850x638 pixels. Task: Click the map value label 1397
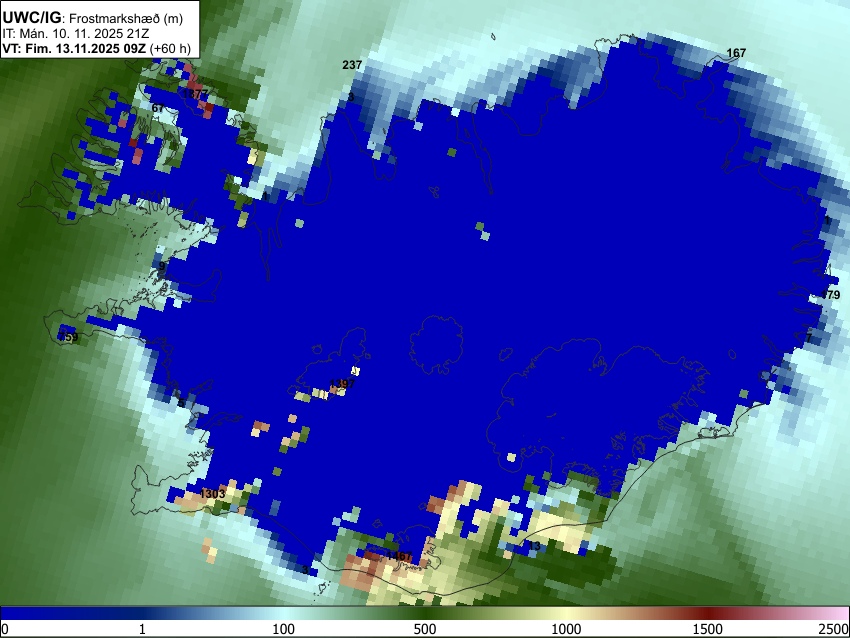(x=342, y=384)
